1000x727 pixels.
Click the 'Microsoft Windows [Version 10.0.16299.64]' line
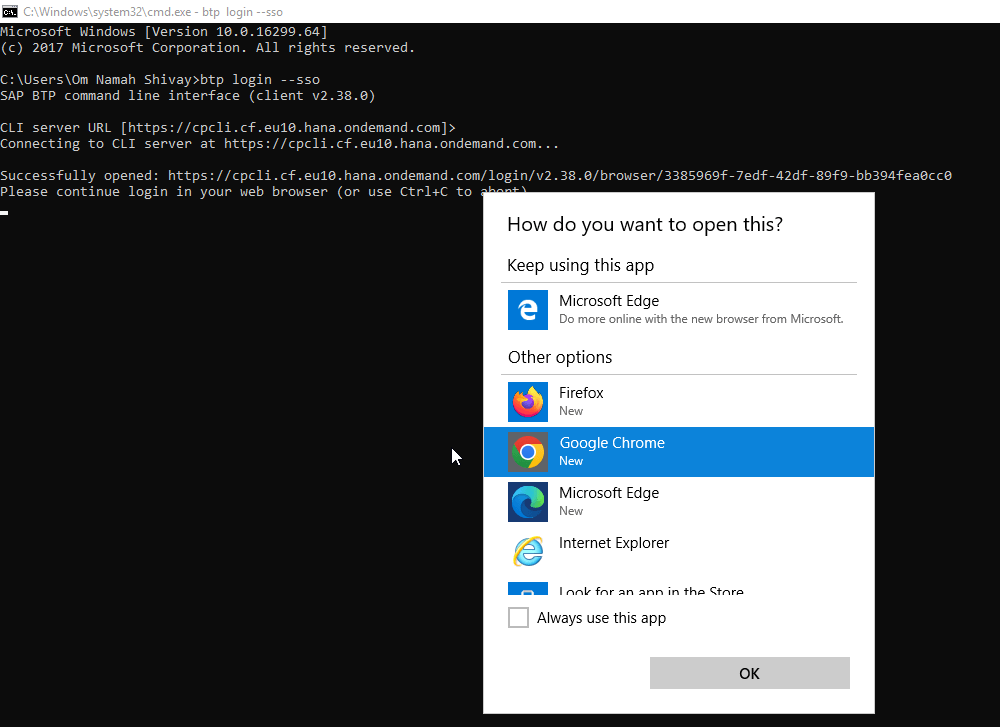coord(164,31)
